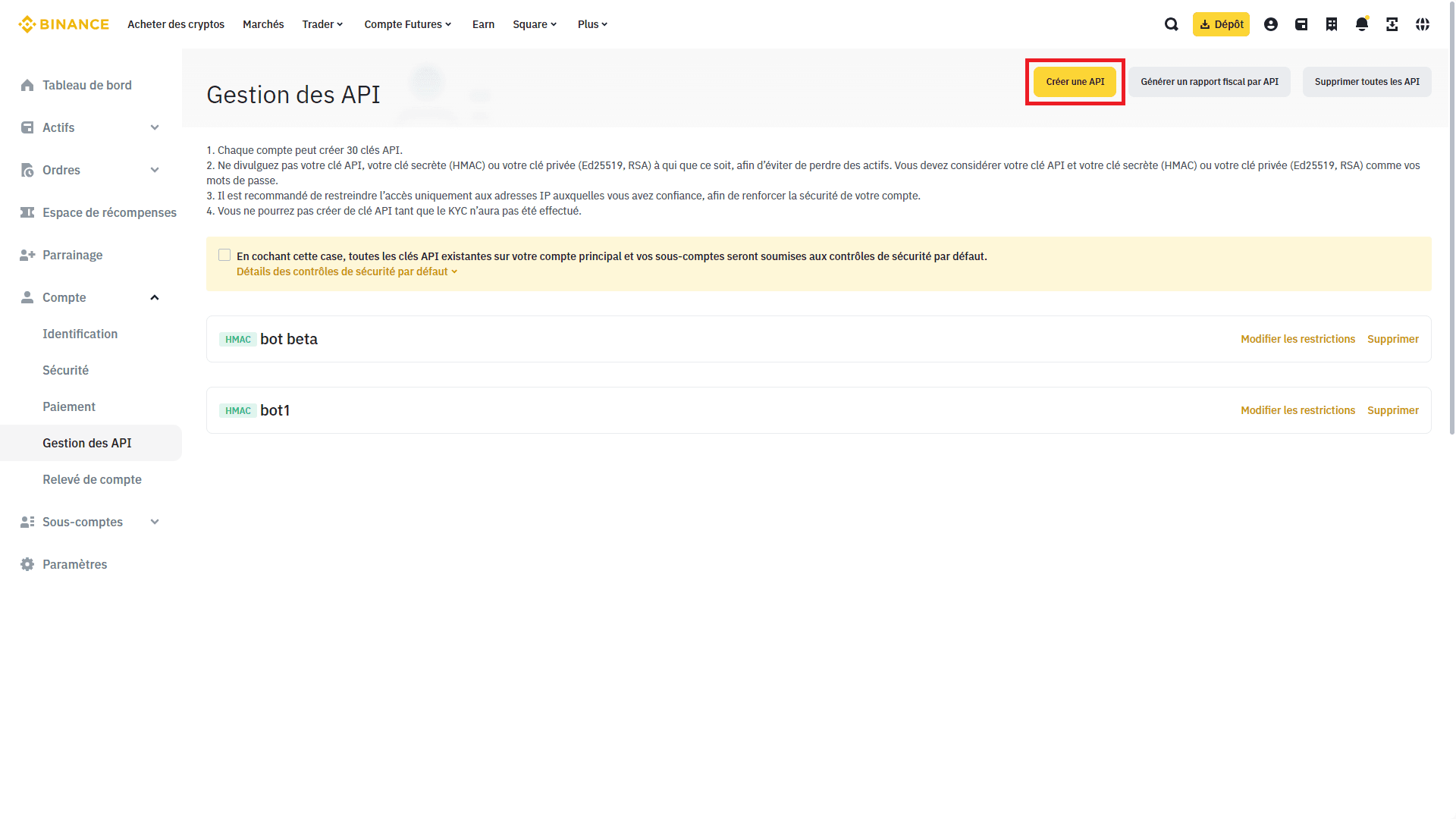
Task: Click Supprimer toutes les API button
Action: click(x=1367, y=82)
